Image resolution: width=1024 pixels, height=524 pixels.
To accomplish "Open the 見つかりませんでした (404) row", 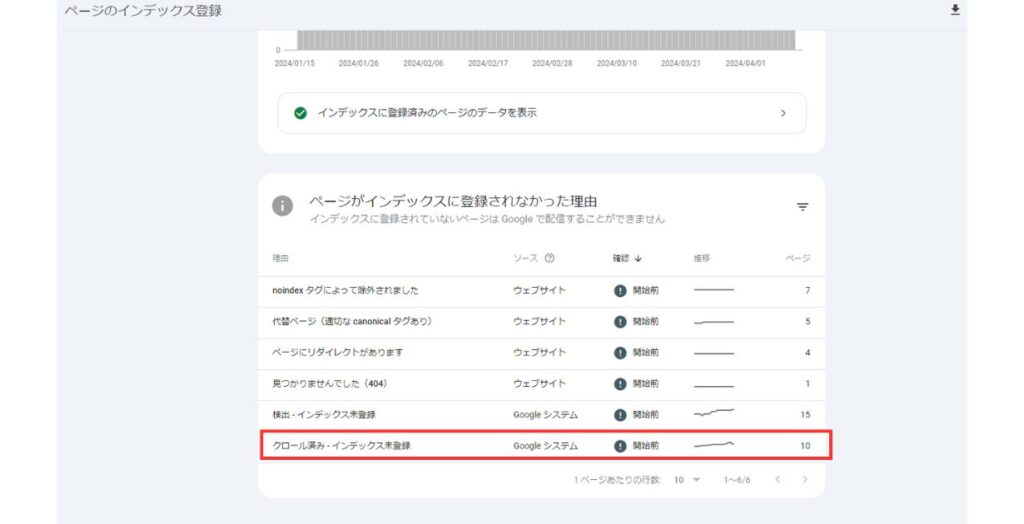I will click(541, 384).
